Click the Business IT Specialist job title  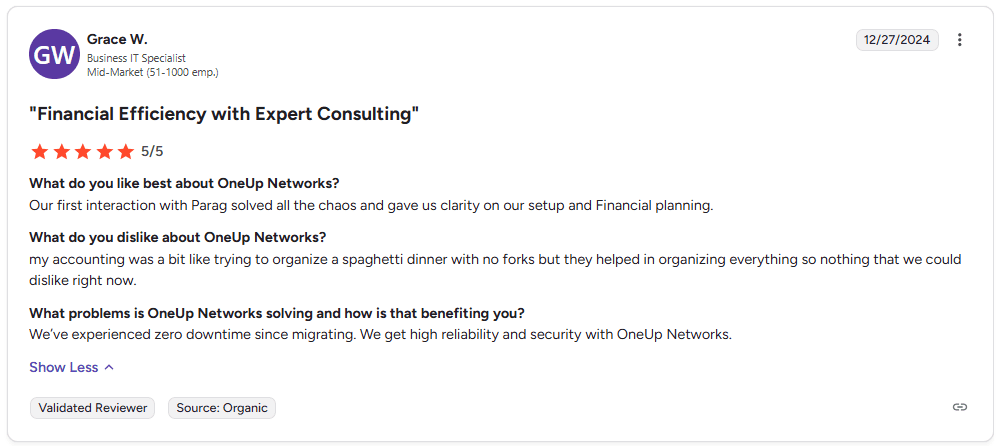pyautogui.click(x=136, y=58)
